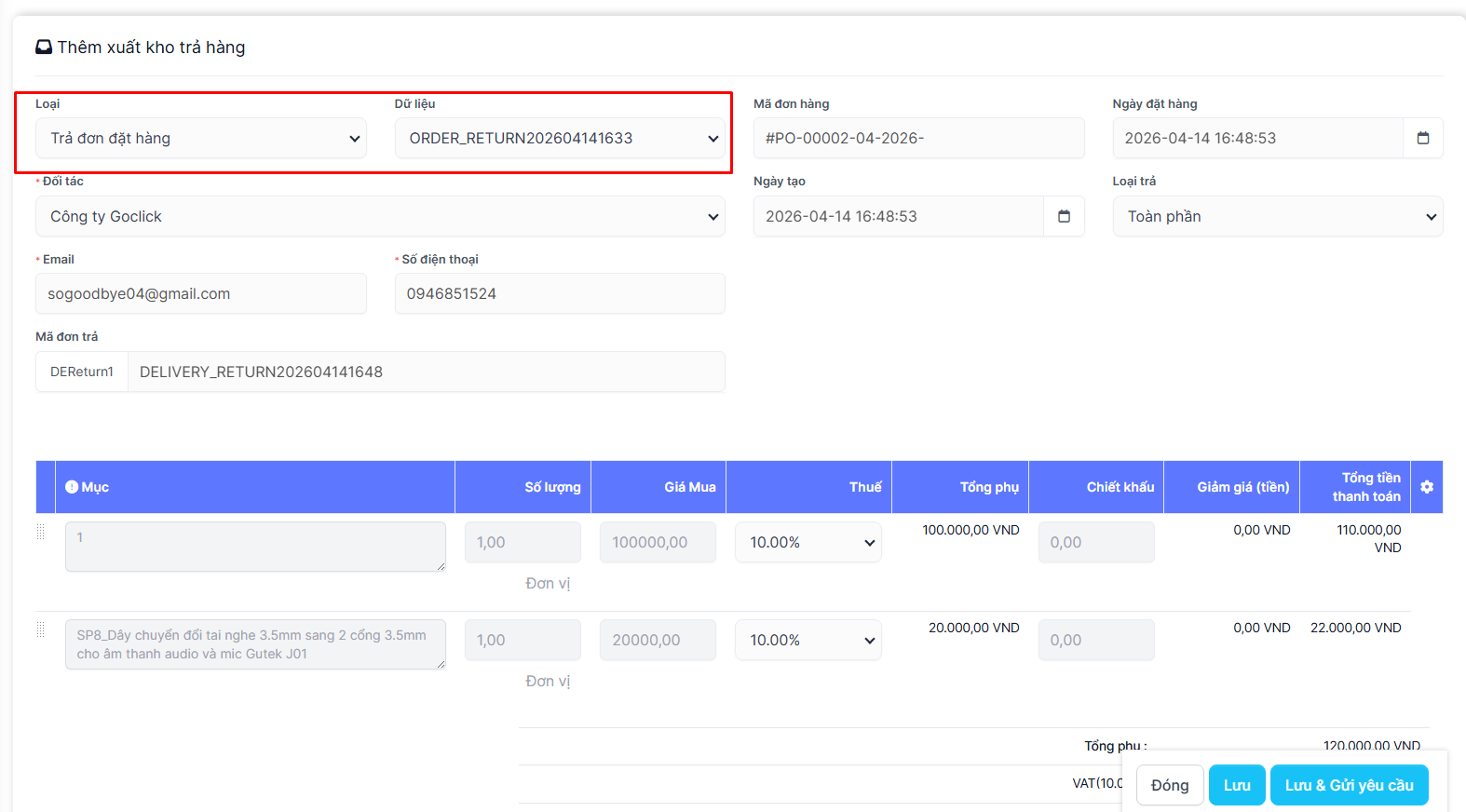Click the Email input field

[201, 293]
